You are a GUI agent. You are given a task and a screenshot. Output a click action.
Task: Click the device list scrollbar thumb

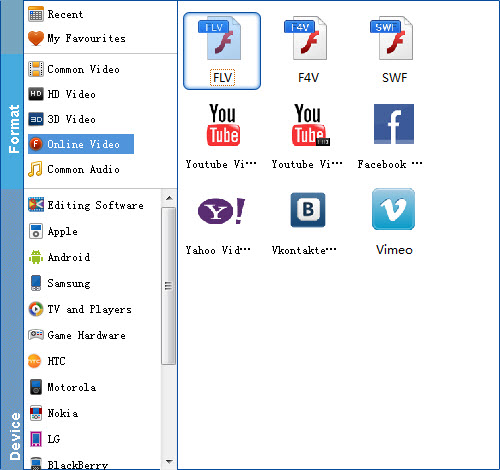169,286
